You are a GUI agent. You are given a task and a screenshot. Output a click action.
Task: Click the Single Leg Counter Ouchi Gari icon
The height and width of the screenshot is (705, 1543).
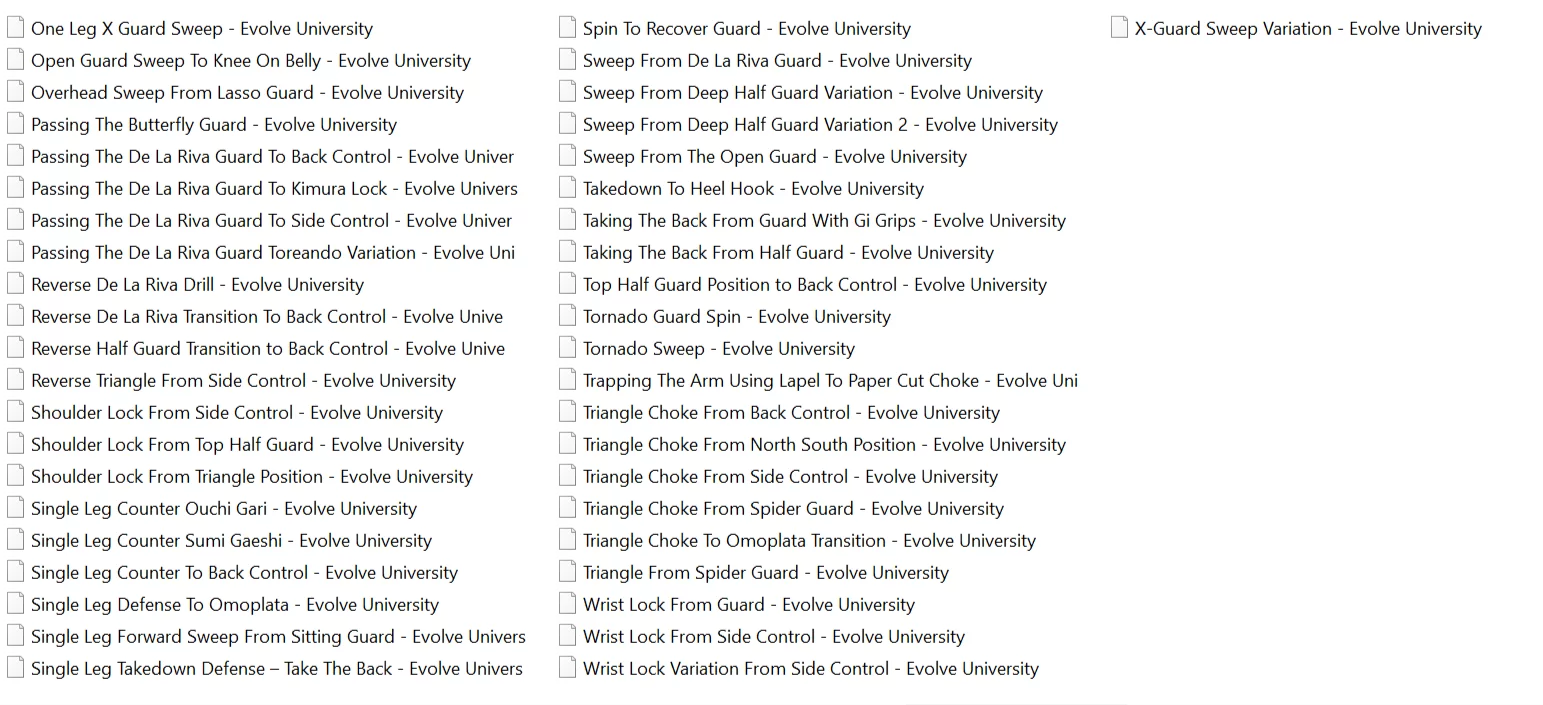[x=15, y=508]
